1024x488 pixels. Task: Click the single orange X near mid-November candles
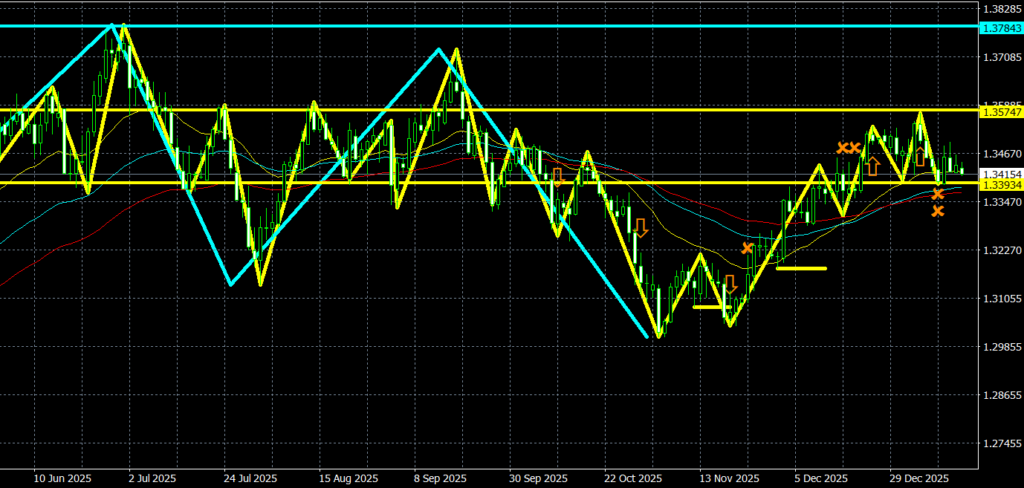tap(747, 247)
